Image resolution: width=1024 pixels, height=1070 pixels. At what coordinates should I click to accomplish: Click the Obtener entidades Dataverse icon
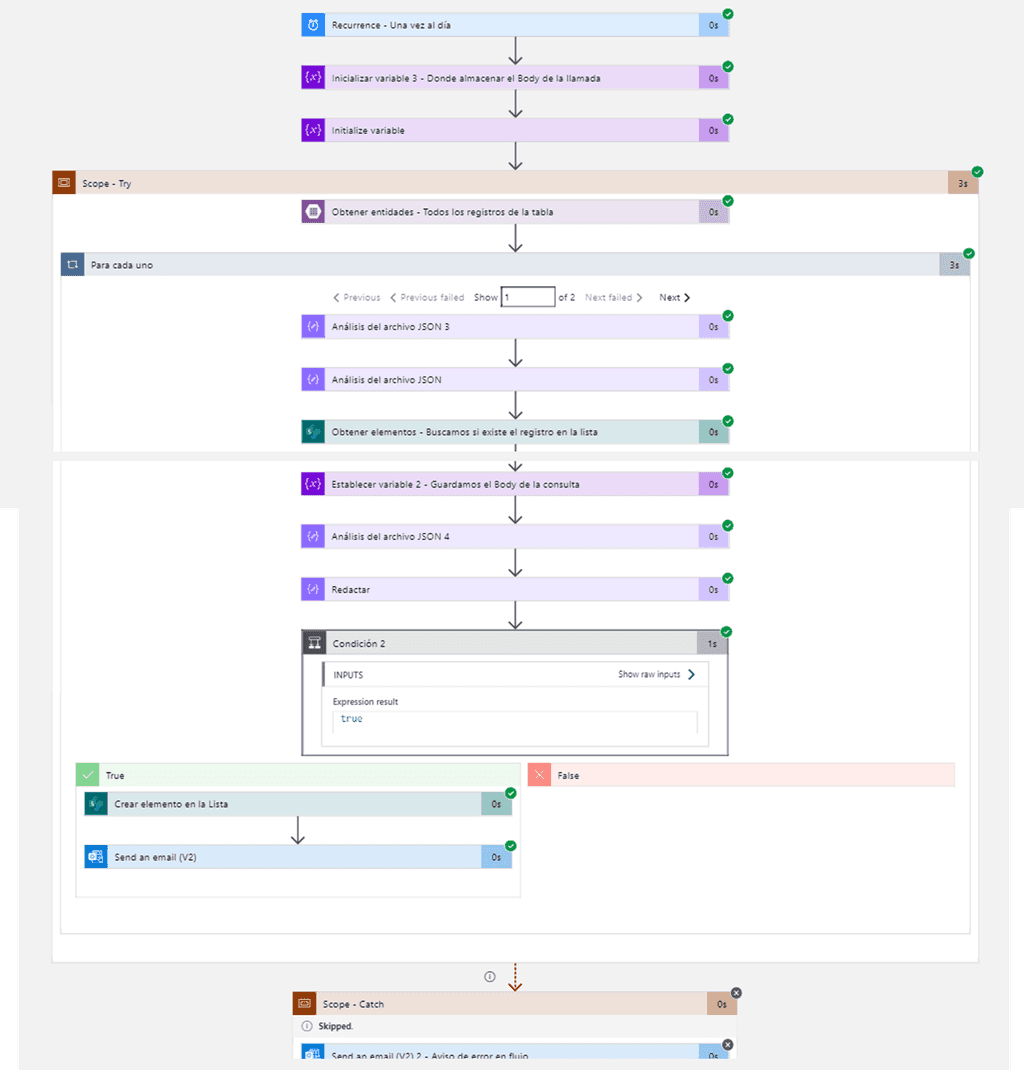(313, 212)
